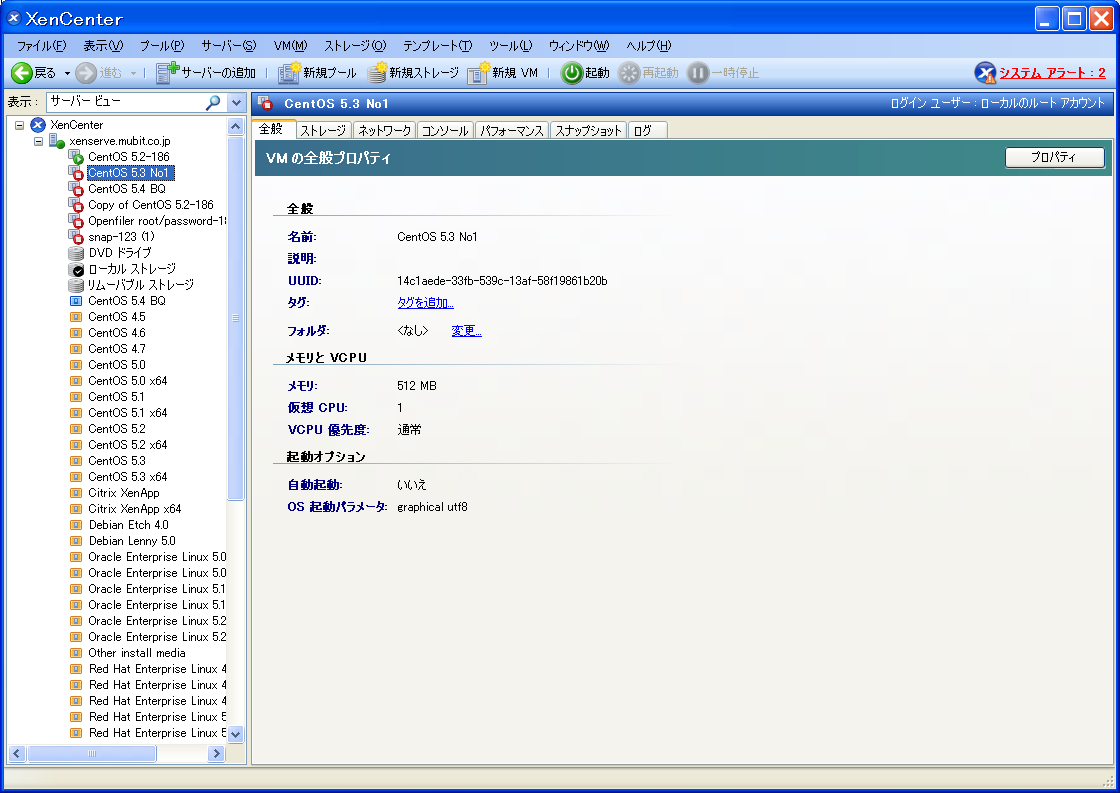Open the サーバー(S) menu
The width and height of the screenshot is (1120, 793).
[228, 46]
